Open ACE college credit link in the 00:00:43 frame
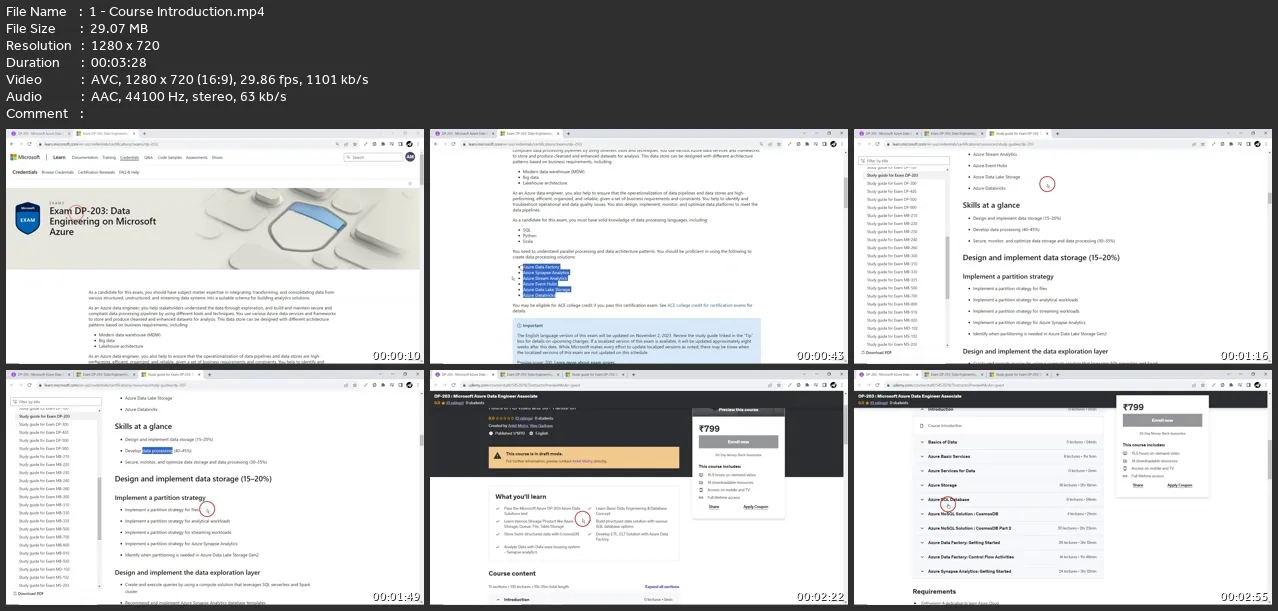The width and height of the screenshot is (1278, 611). pos(708,304)
